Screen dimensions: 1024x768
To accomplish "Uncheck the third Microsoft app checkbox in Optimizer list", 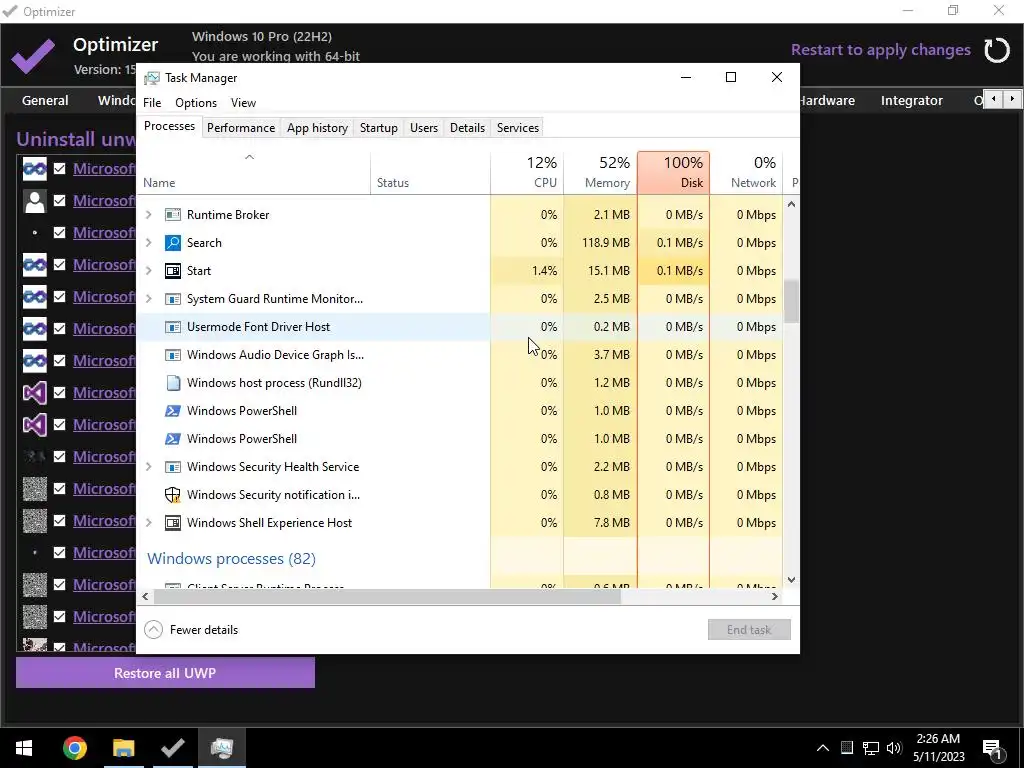I will coord(59,232).
